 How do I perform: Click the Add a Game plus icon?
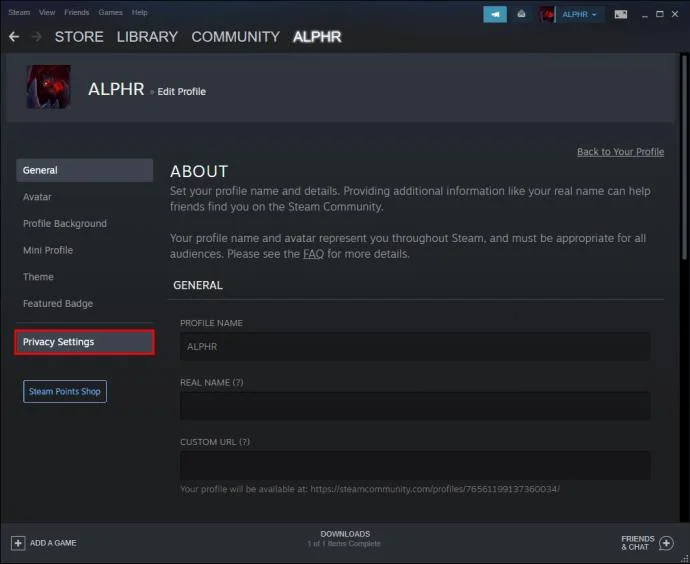click(x=18, y=543)
